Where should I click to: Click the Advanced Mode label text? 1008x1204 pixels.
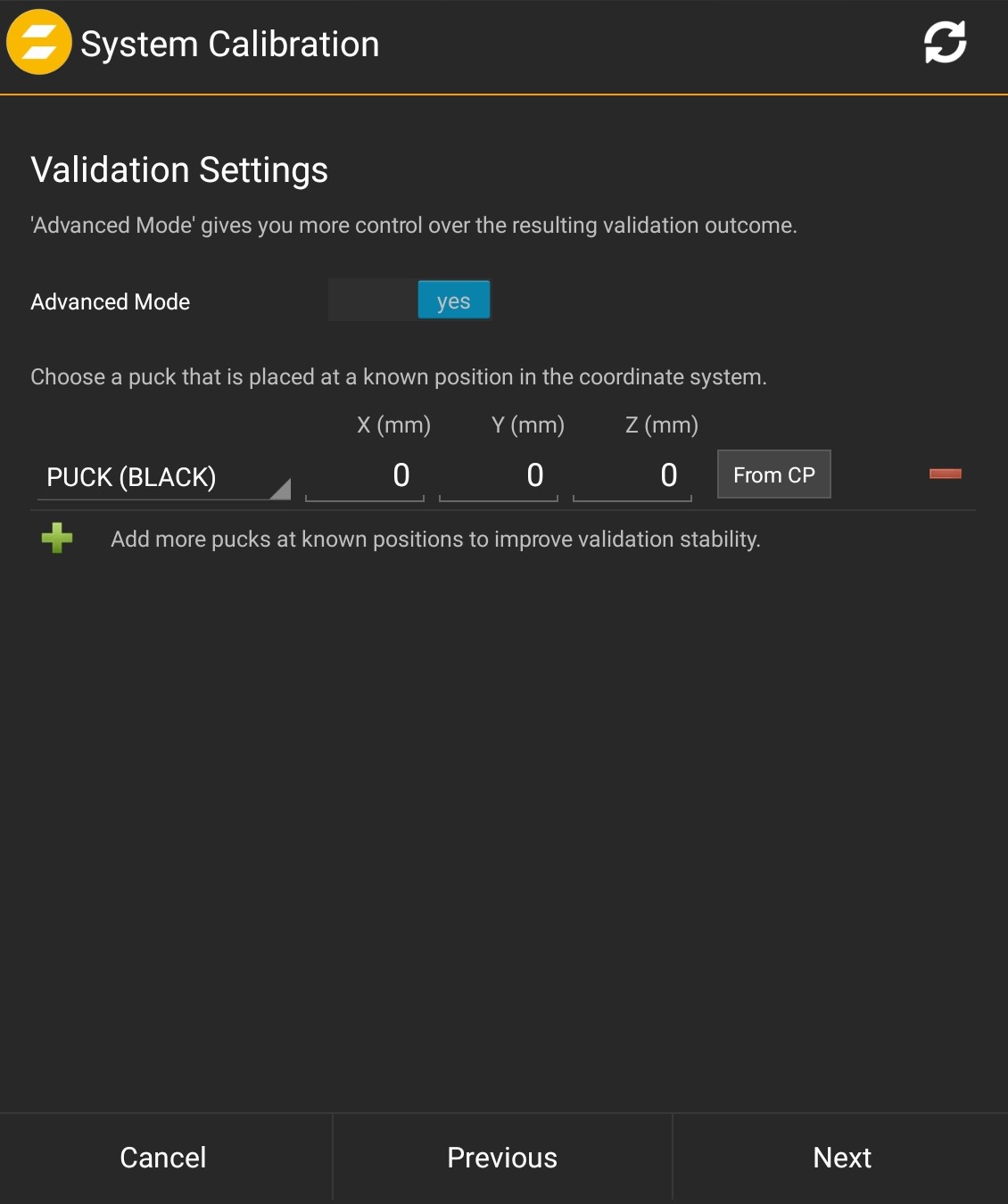[x=111, y=302]
